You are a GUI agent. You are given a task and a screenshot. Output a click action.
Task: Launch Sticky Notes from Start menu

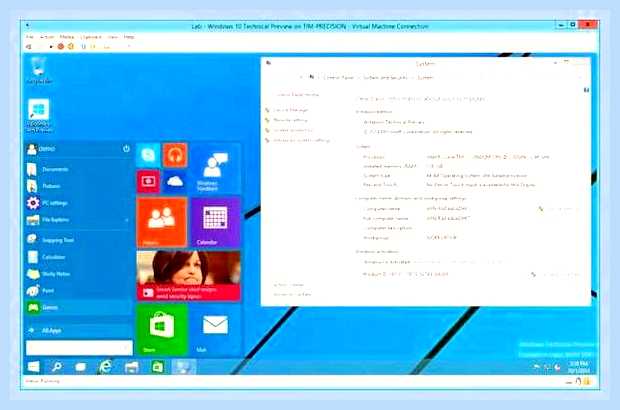point(78,274)
